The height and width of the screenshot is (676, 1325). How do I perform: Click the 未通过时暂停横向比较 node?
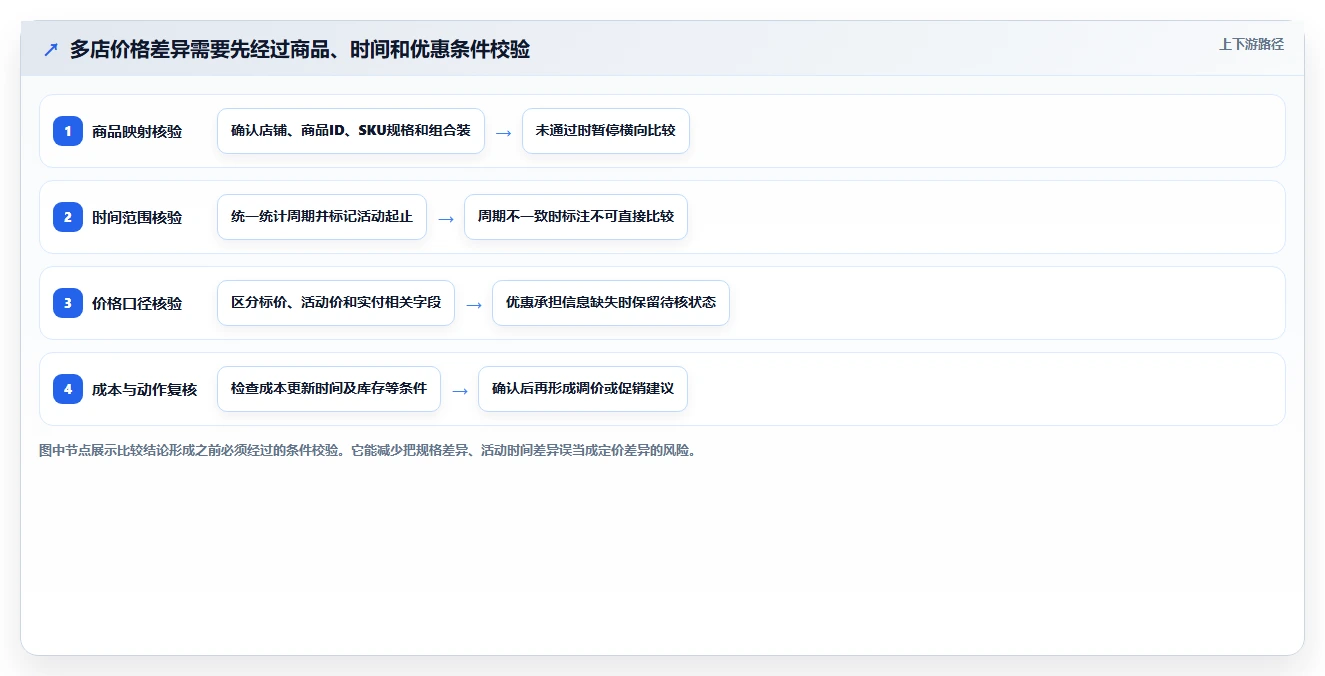[606, 131]
